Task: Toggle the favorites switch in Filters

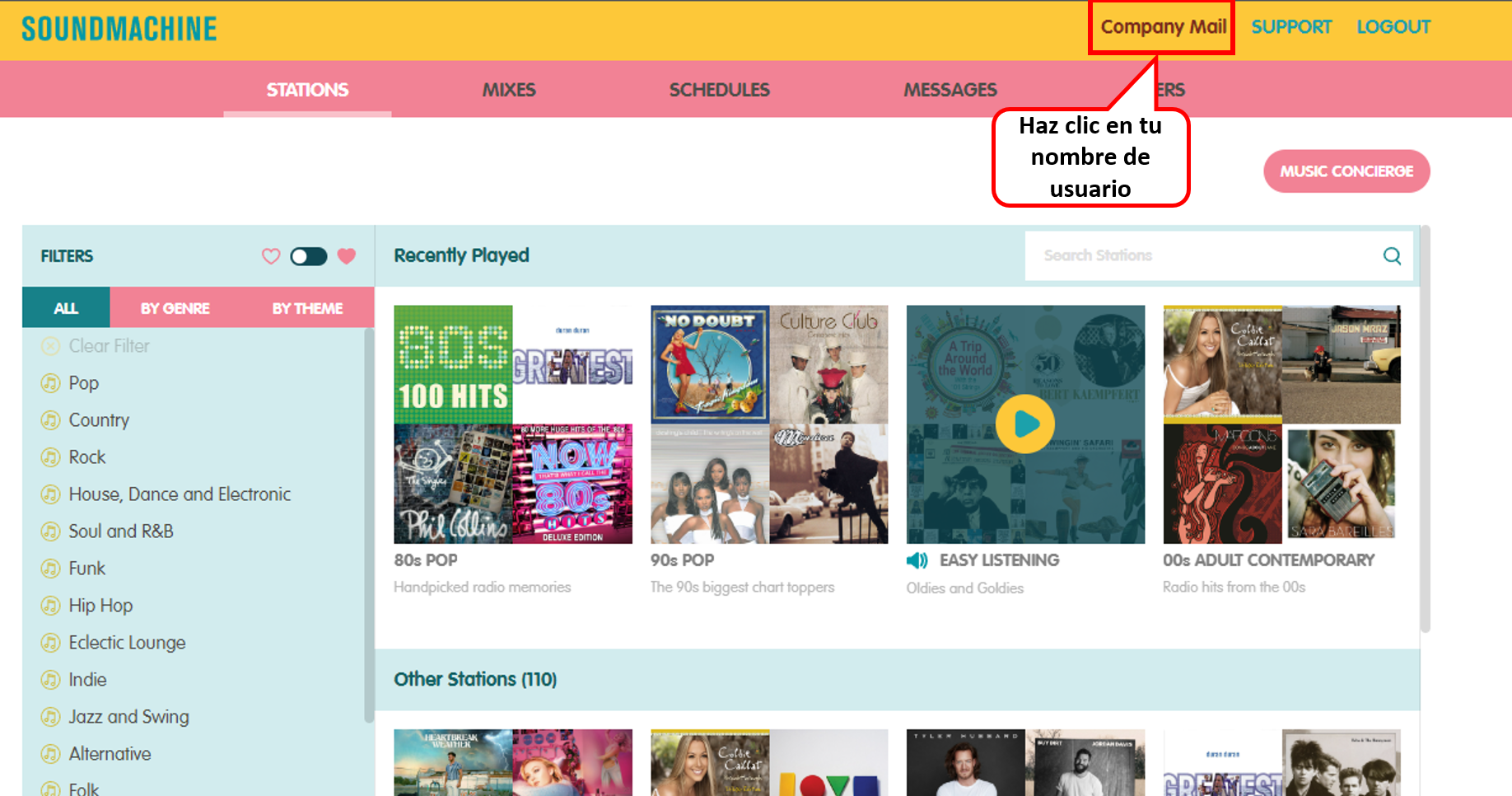Action: tap(309, 256)
